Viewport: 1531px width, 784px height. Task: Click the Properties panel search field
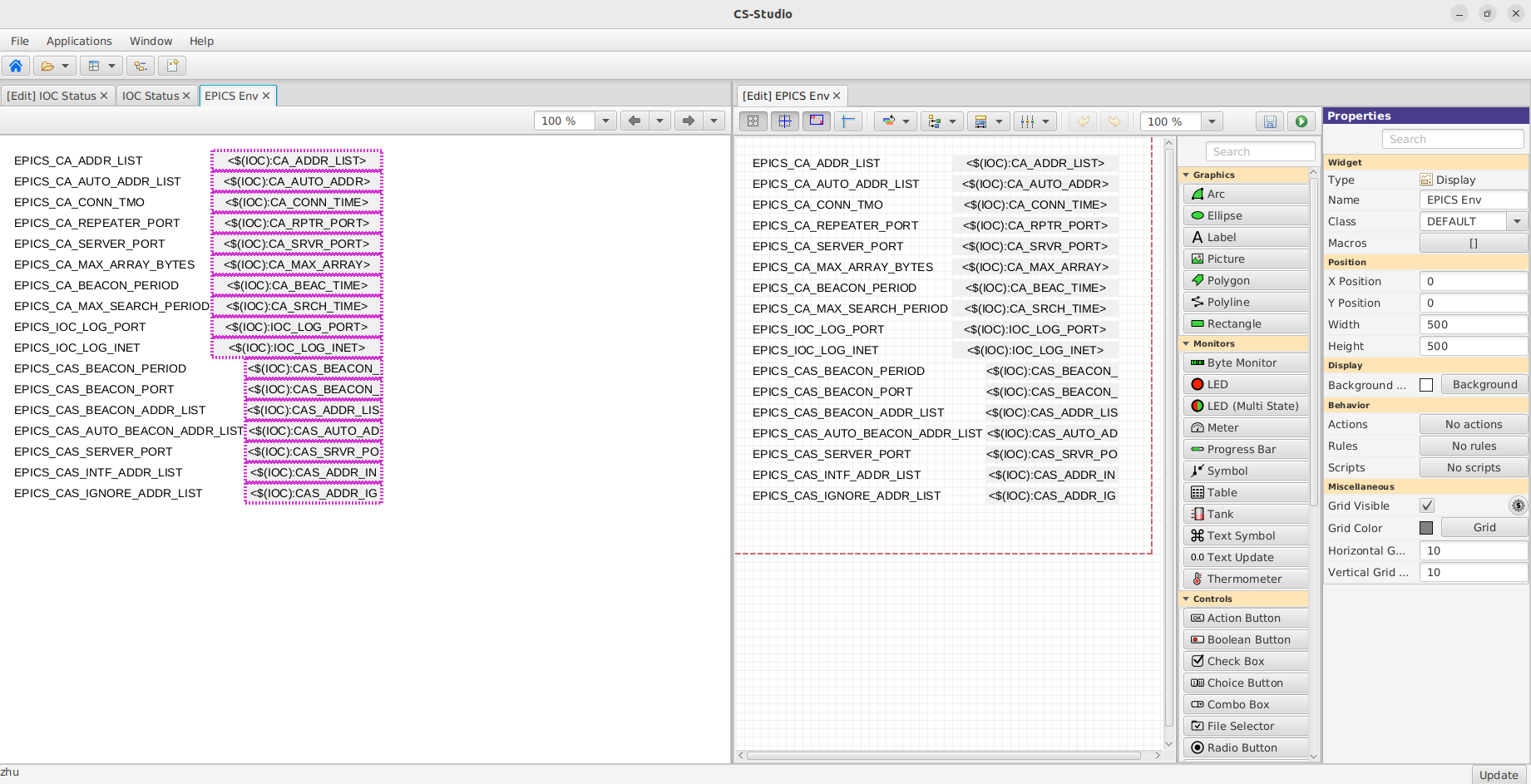click(1452, 139)
